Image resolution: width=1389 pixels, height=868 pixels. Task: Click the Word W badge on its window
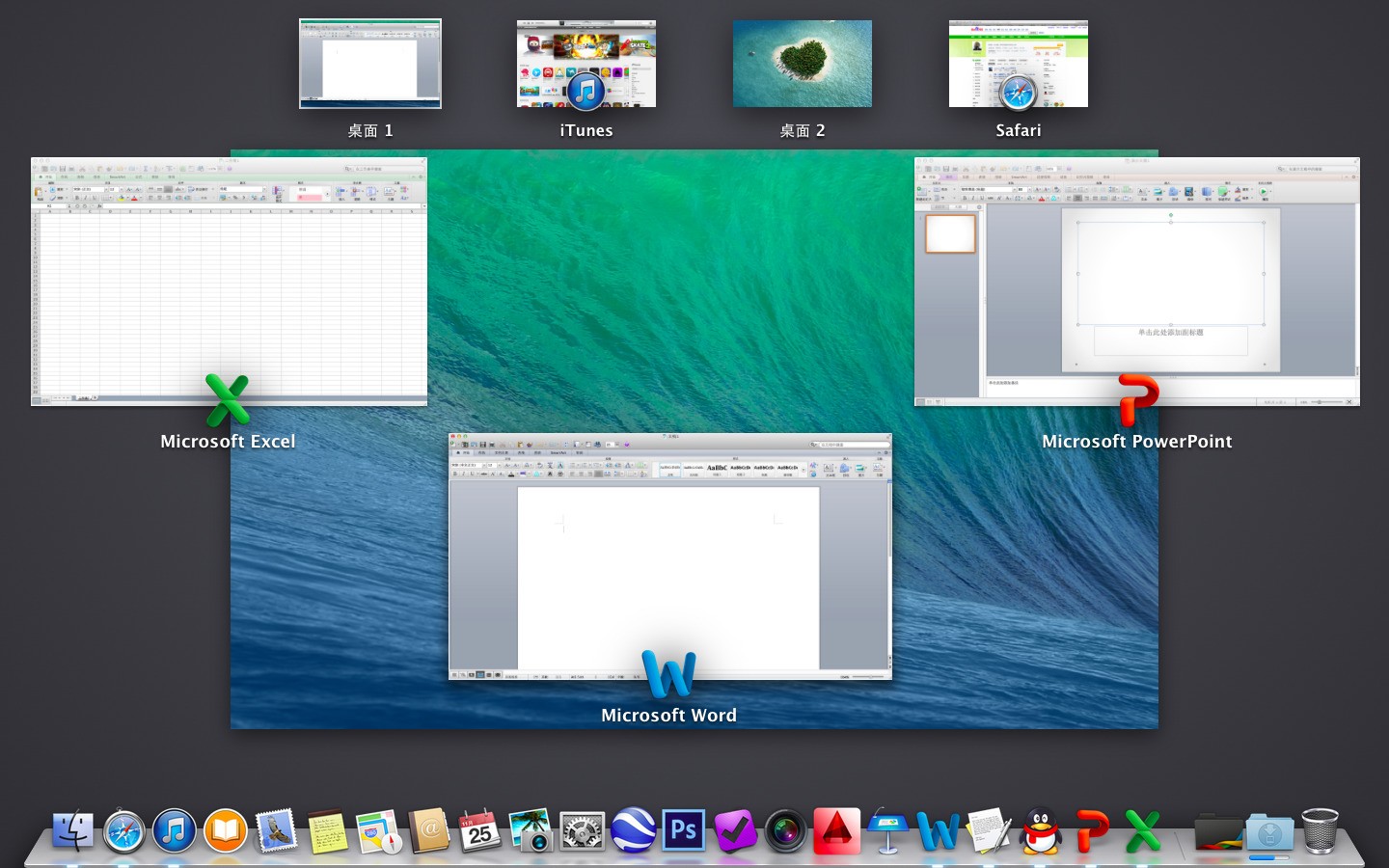point(668,674)
